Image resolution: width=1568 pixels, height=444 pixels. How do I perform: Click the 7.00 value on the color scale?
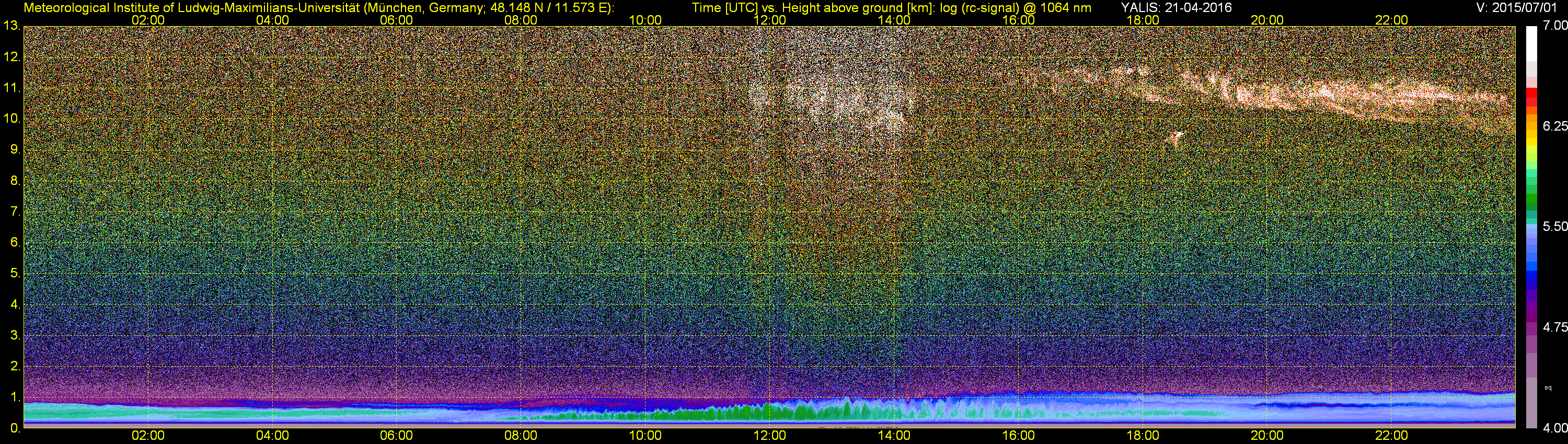coord(1554,26)
